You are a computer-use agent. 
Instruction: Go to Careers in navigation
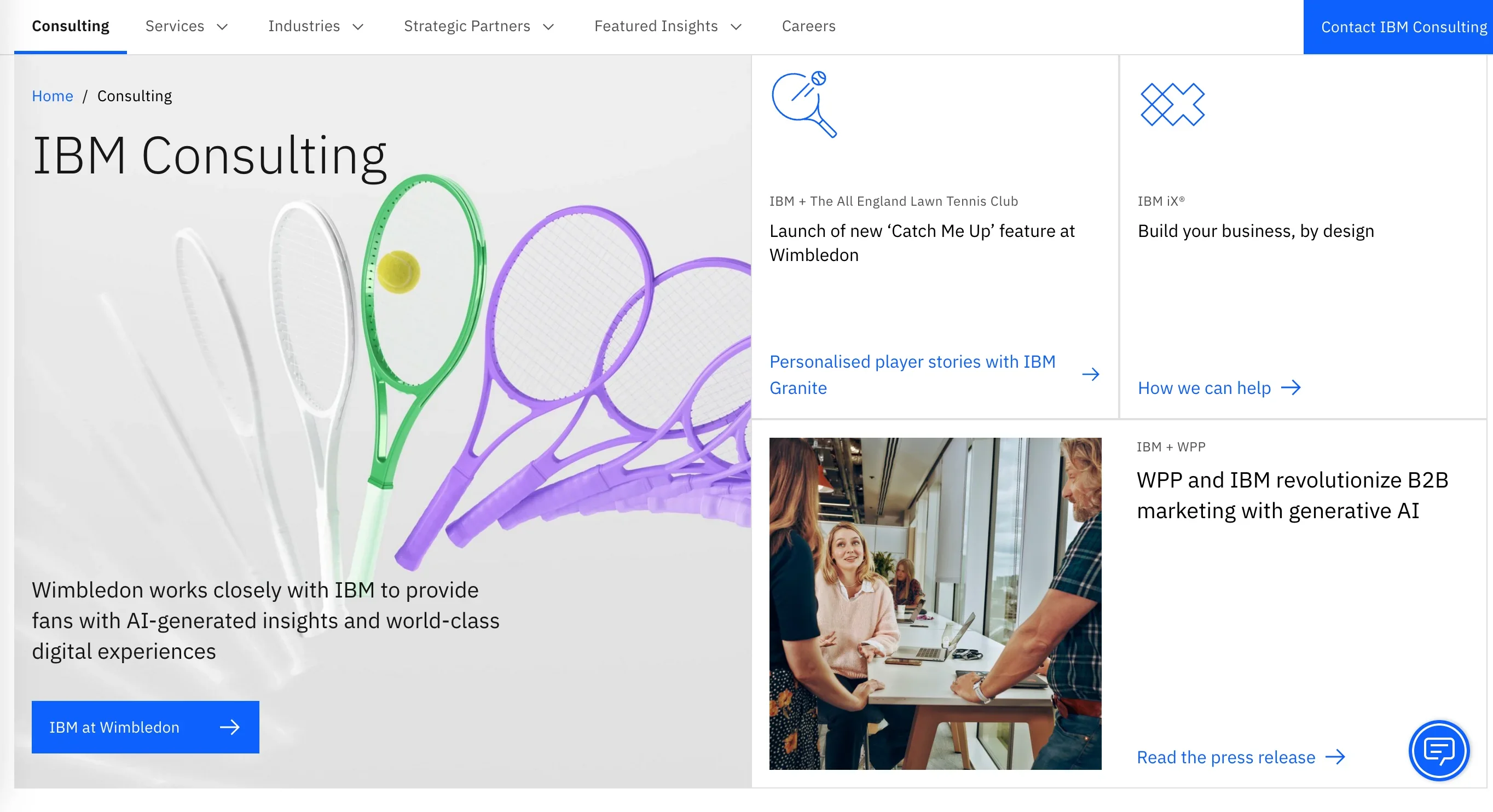pos(808,27)
